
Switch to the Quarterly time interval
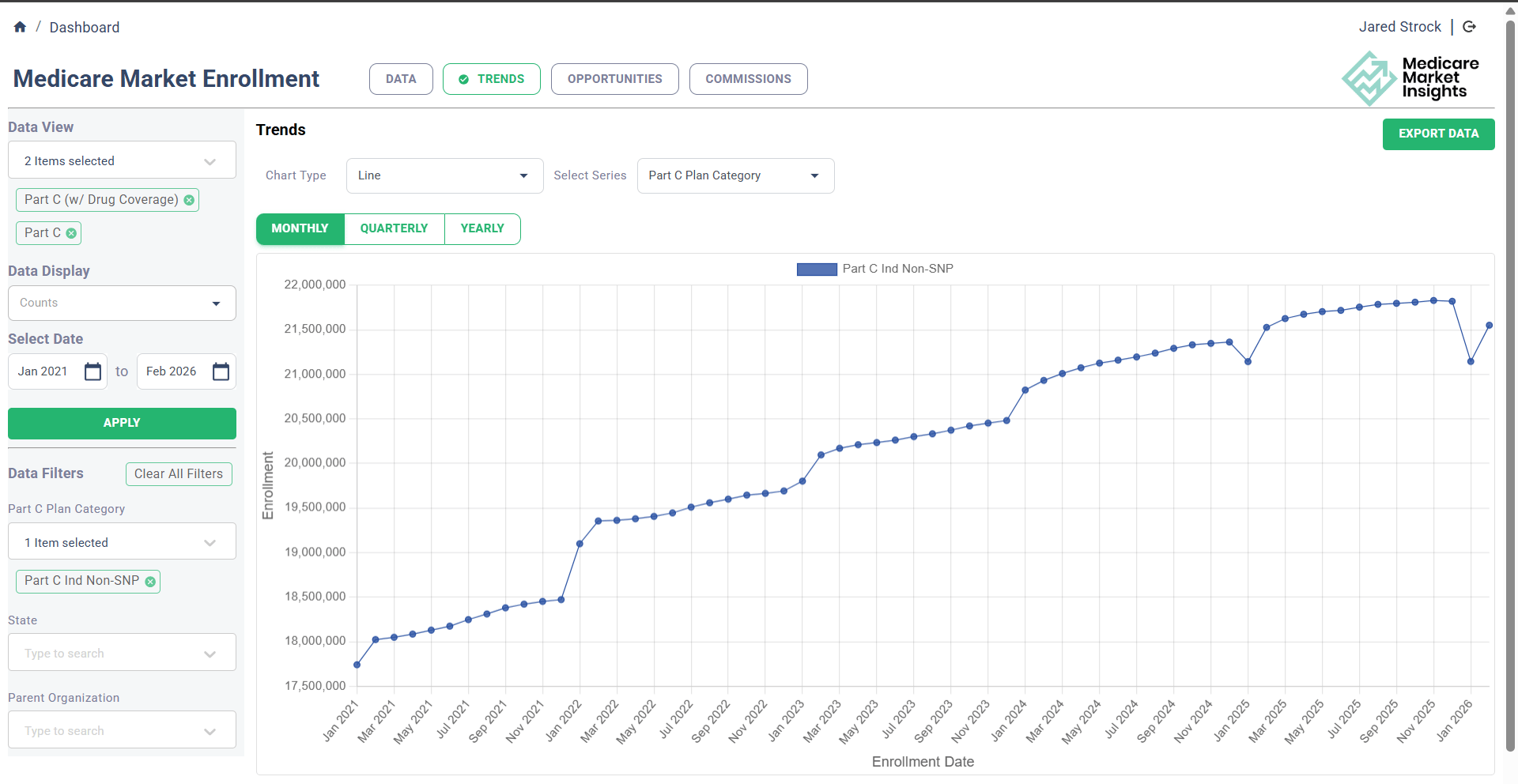click(394, 228)
